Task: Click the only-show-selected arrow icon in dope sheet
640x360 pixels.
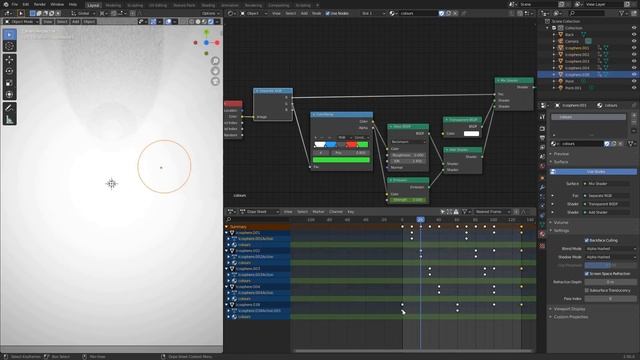Action: tap(442, 211)
